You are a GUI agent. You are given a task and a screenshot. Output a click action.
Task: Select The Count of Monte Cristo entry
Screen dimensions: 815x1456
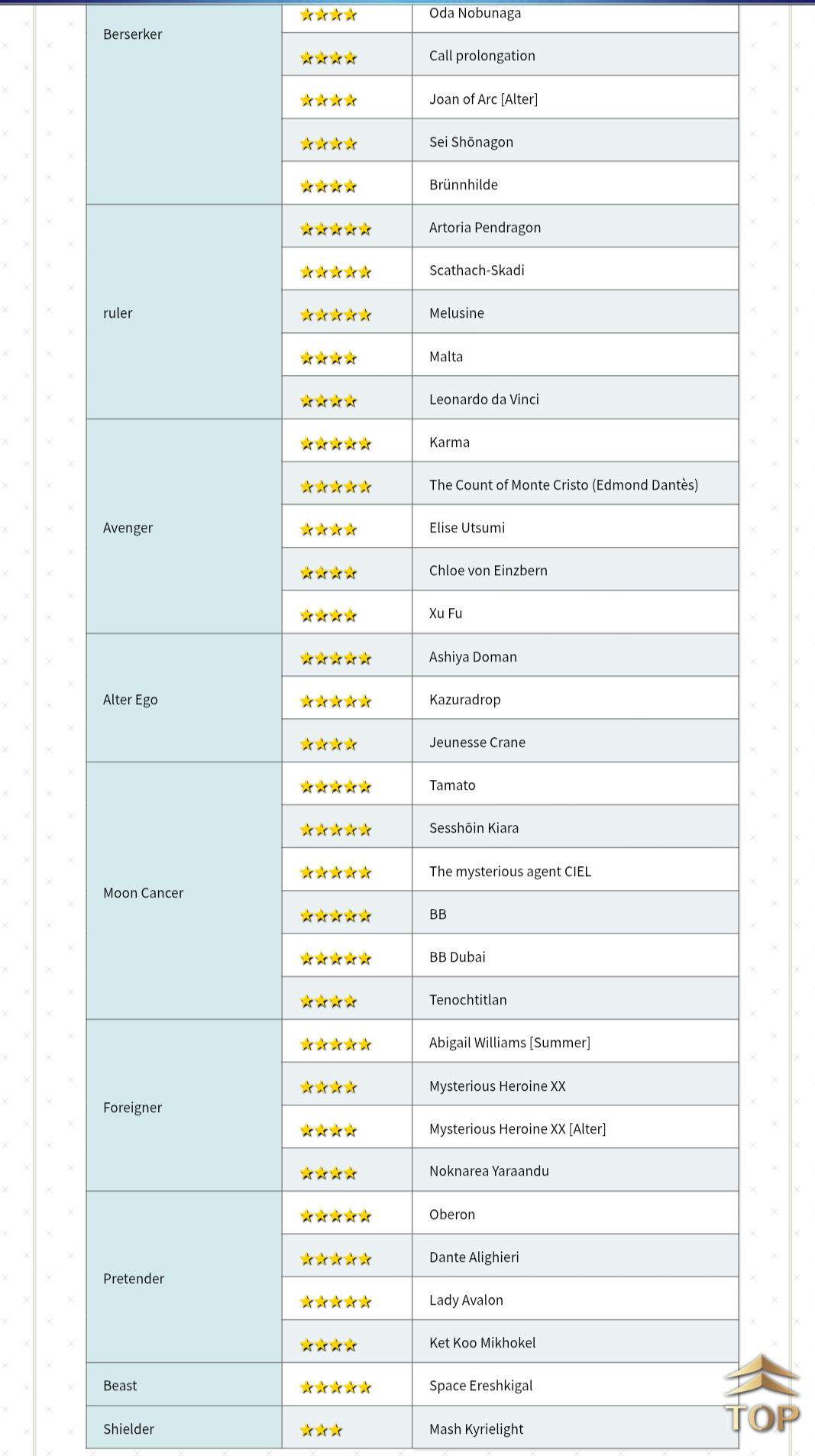coord(564,485)
